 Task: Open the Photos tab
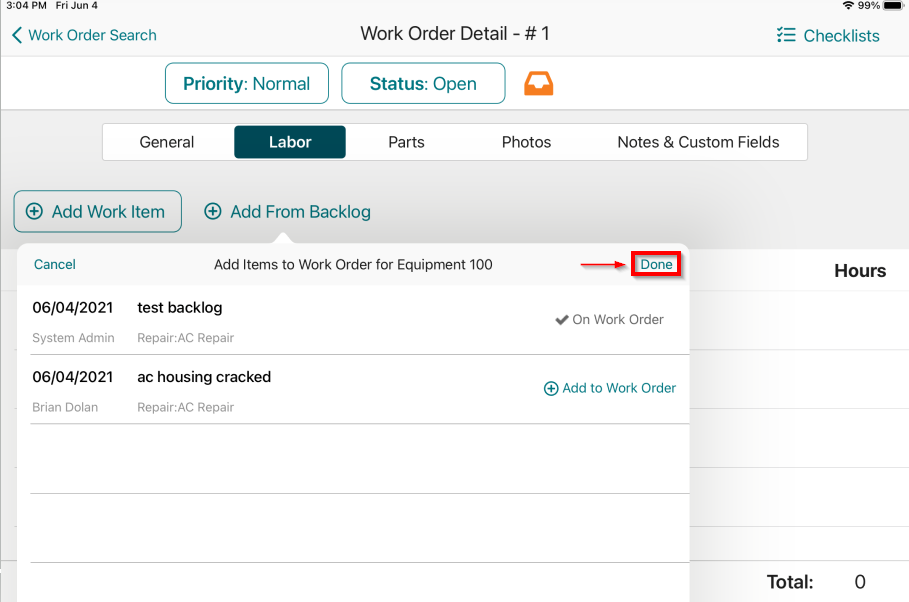pyautogui.click(x=525, y=142)
